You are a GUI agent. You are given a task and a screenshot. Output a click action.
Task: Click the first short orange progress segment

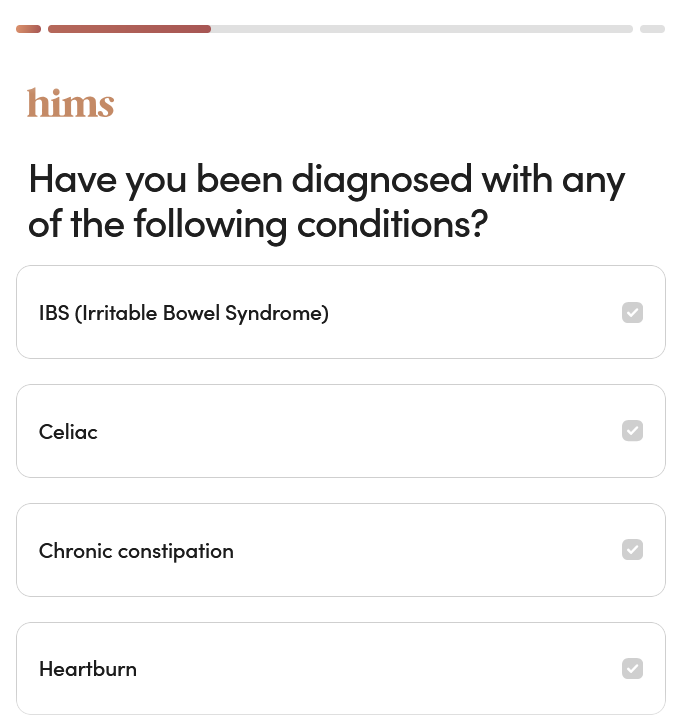(x=28, y=29)
